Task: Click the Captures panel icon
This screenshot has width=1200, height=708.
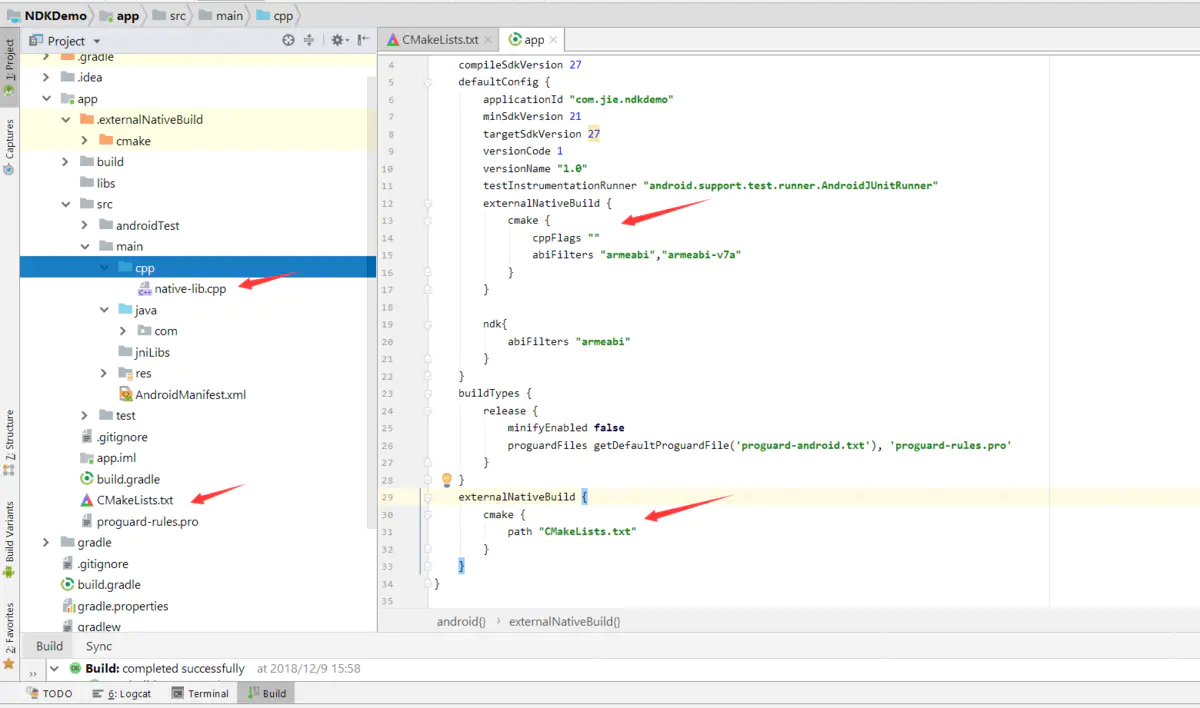Action: tap(9, 170)
